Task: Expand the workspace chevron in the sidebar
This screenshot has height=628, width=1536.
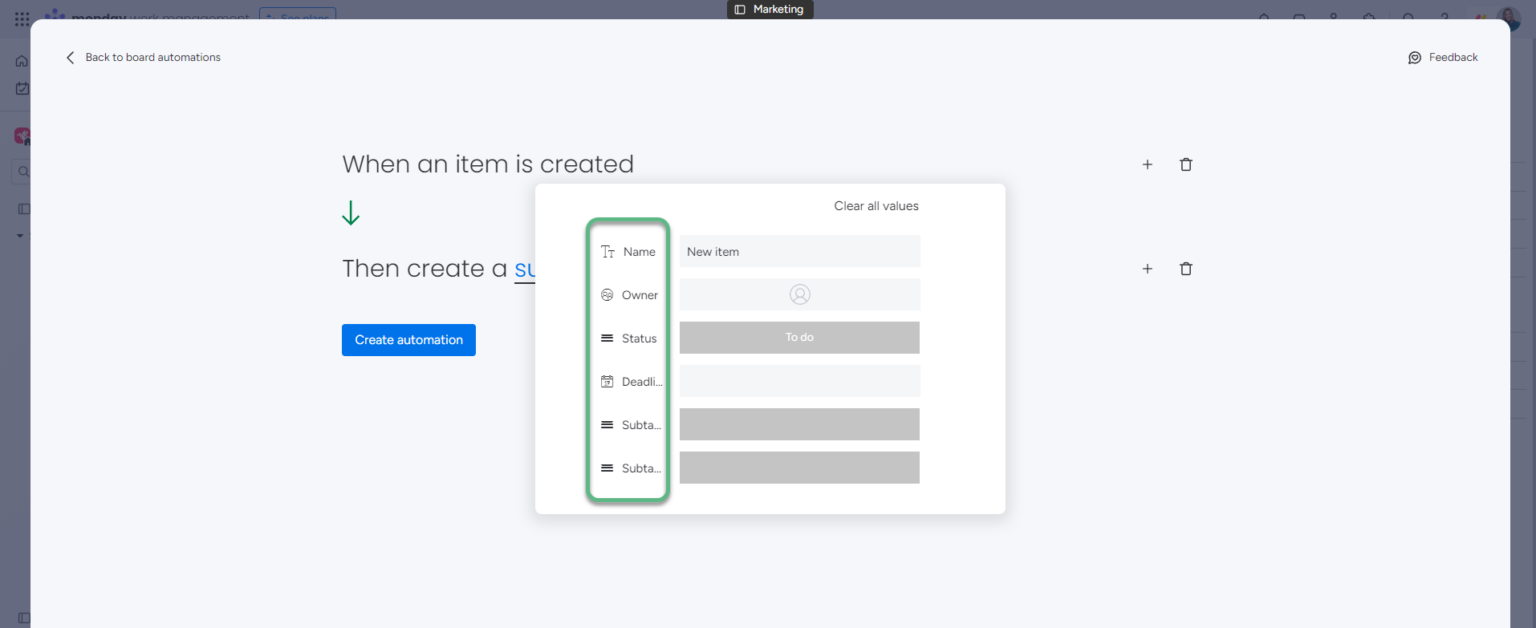Action: tap(18, 235)
